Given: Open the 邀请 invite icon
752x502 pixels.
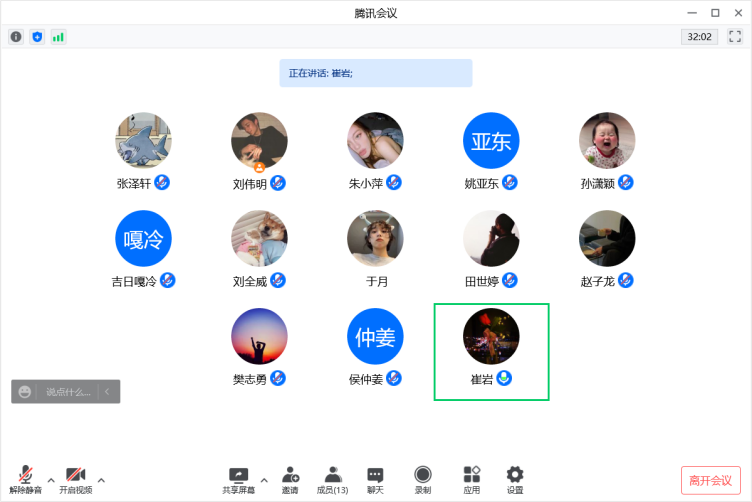Looking at the screenshot, I should click(x=290, y=476).
